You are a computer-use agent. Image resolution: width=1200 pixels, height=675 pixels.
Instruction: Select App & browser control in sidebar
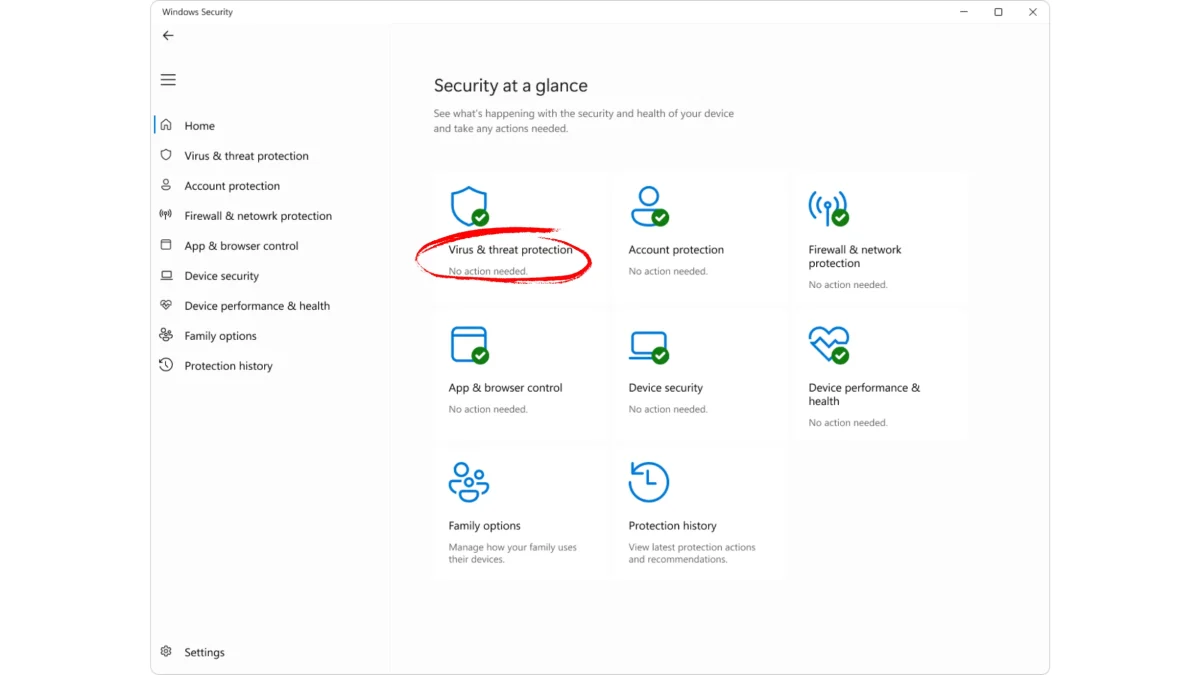tap(241, 246)
